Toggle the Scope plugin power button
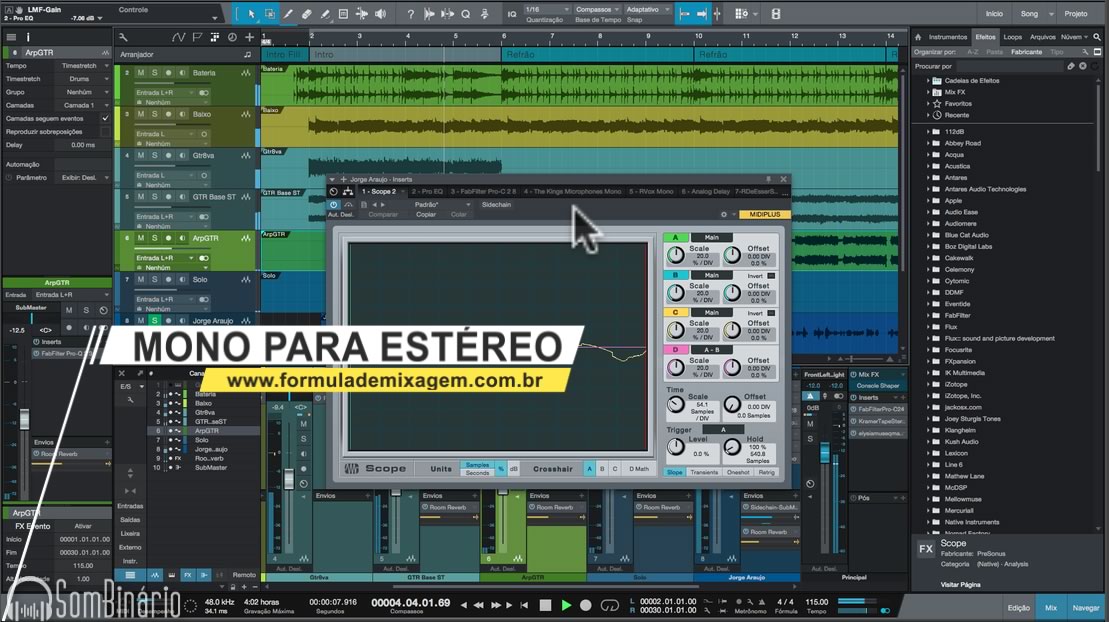 (x=333, y=205)
